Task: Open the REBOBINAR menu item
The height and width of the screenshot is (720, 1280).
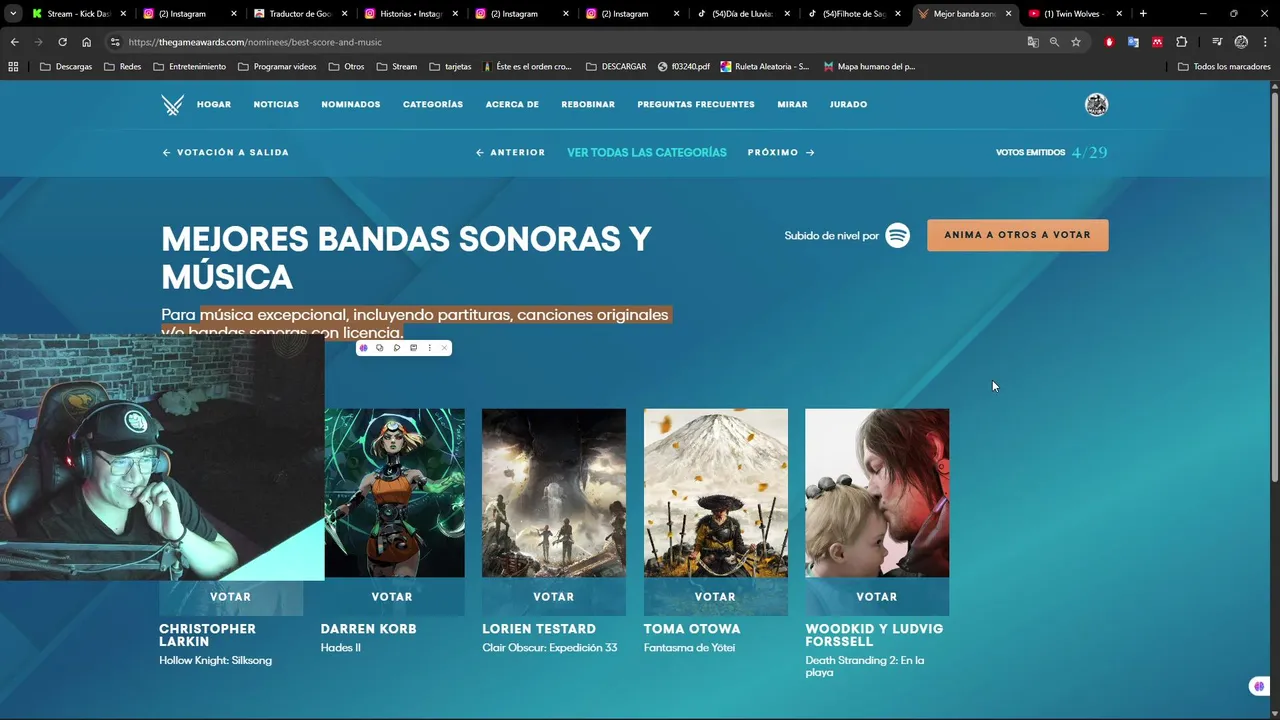Action: coord(588,105)
